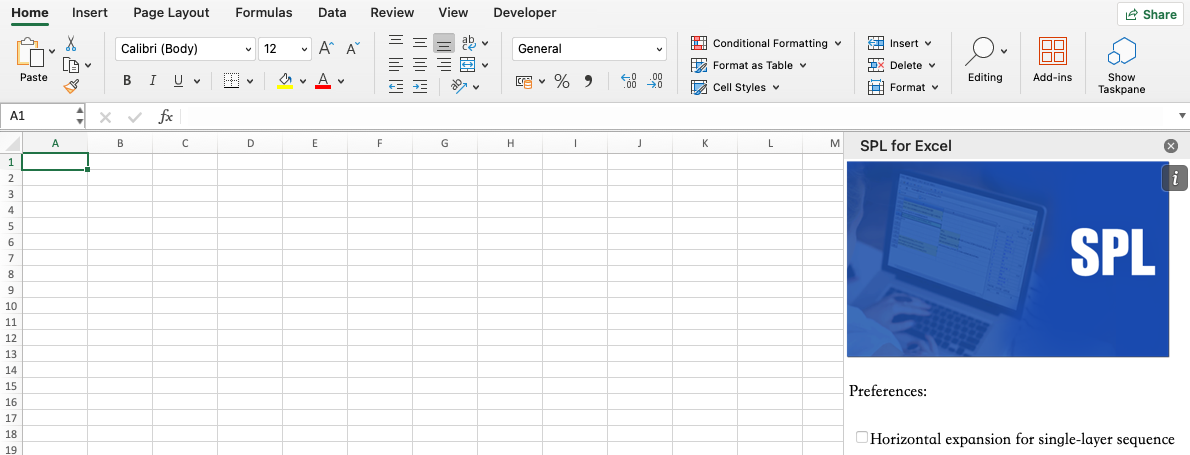The width and height of the screenshot is (1190, 455).
Task: Click the Increase Indent icon
Action: point(420,86)
